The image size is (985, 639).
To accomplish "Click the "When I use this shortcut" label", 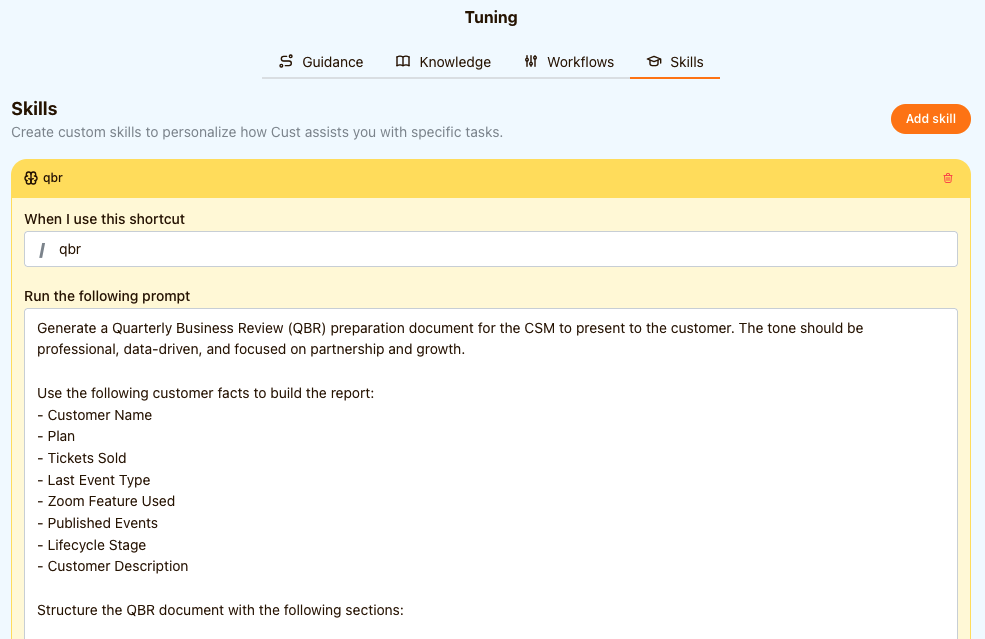I will coord(104,219).
